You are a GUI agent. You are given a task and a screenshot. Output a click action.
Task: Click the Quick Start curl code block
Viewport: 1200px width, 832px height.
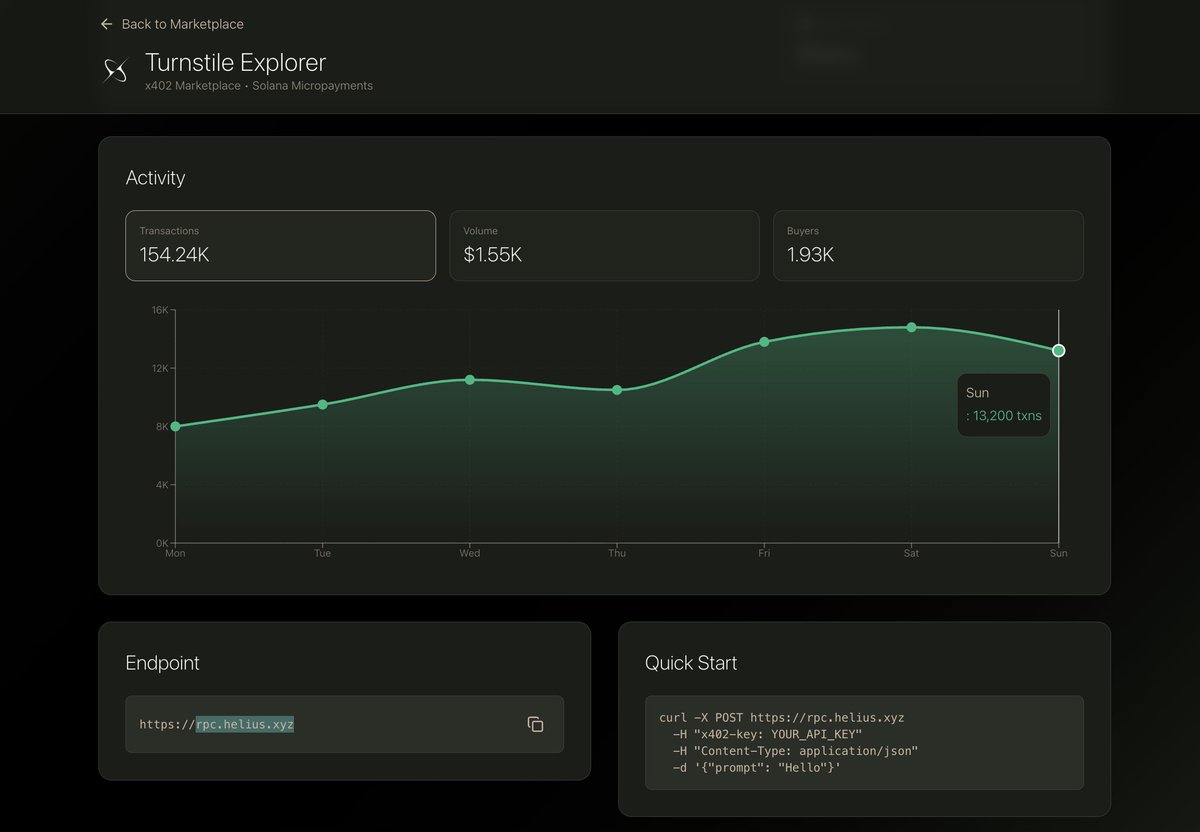864,742
